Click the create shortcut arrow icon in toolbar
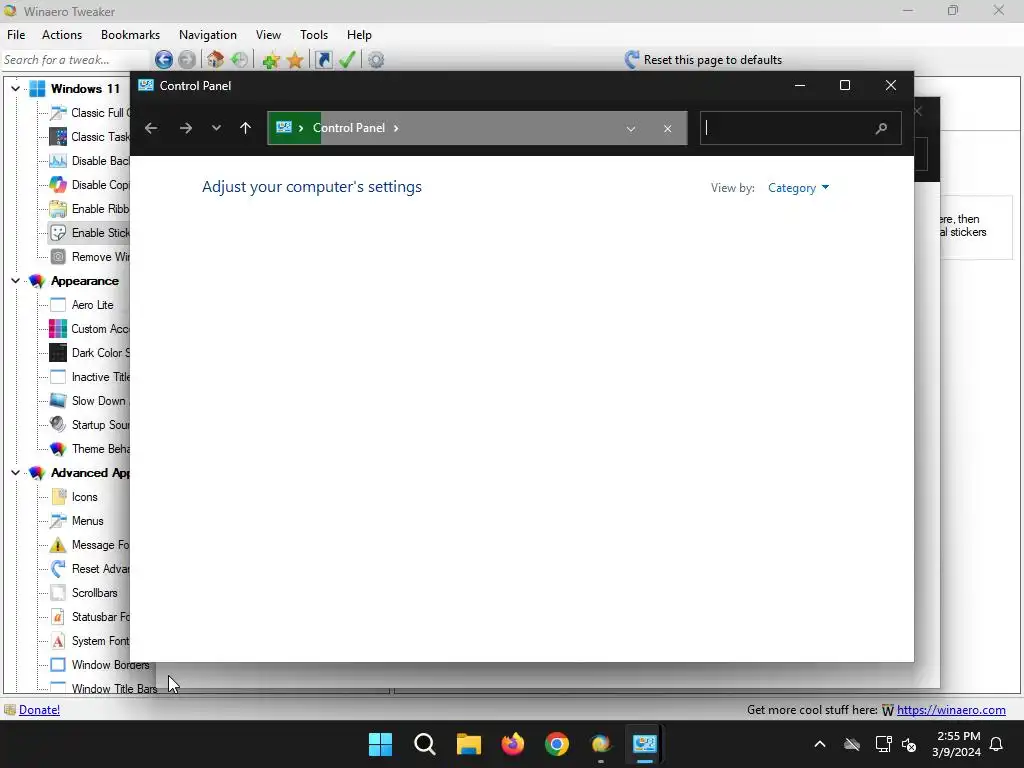This screenshot has height=768, width=1024. (x=323, y=60)
